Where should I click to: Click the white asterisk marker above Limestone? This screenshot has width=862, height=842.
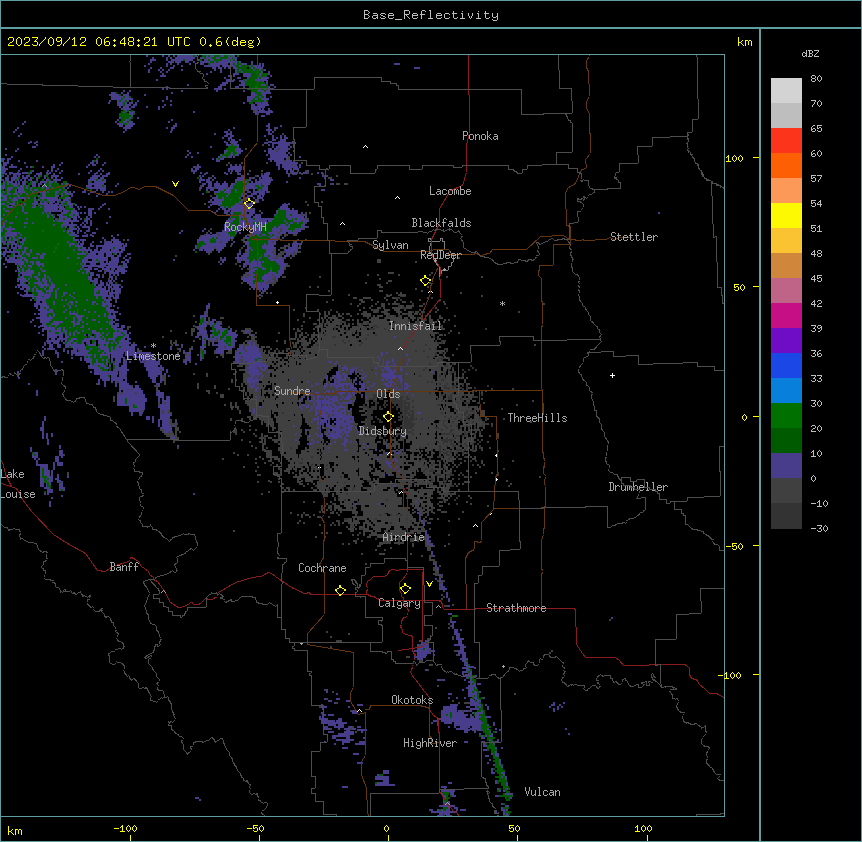[153, 346]
